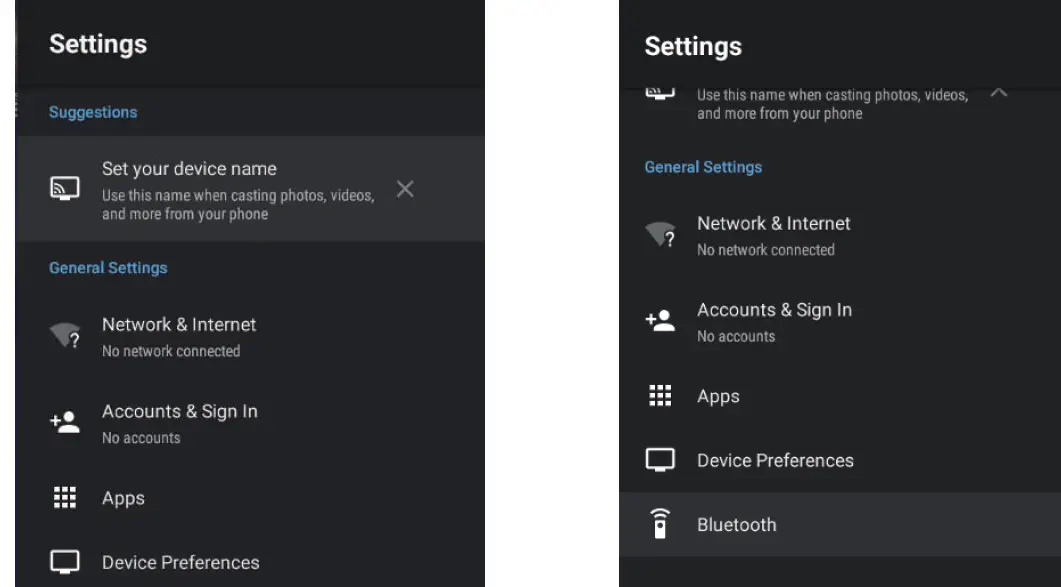Open the Bluetooth settings entry
The image size is (1061, 587).
pos(737,525)
